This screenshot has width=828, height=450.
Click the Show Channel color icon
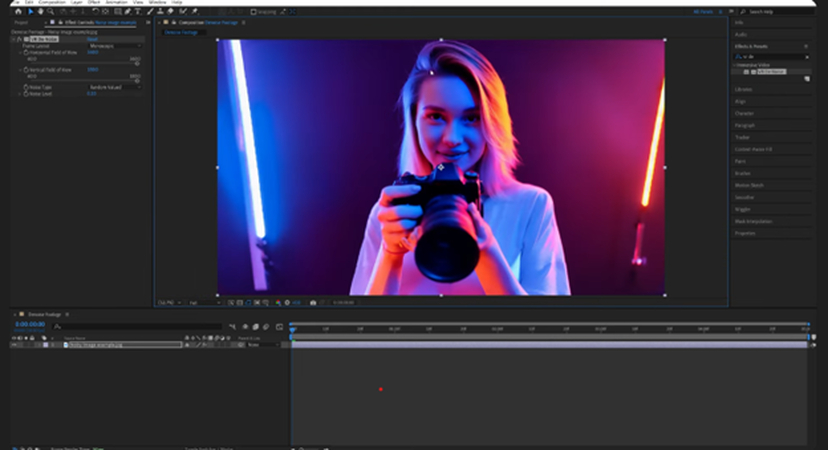point(278,303)
